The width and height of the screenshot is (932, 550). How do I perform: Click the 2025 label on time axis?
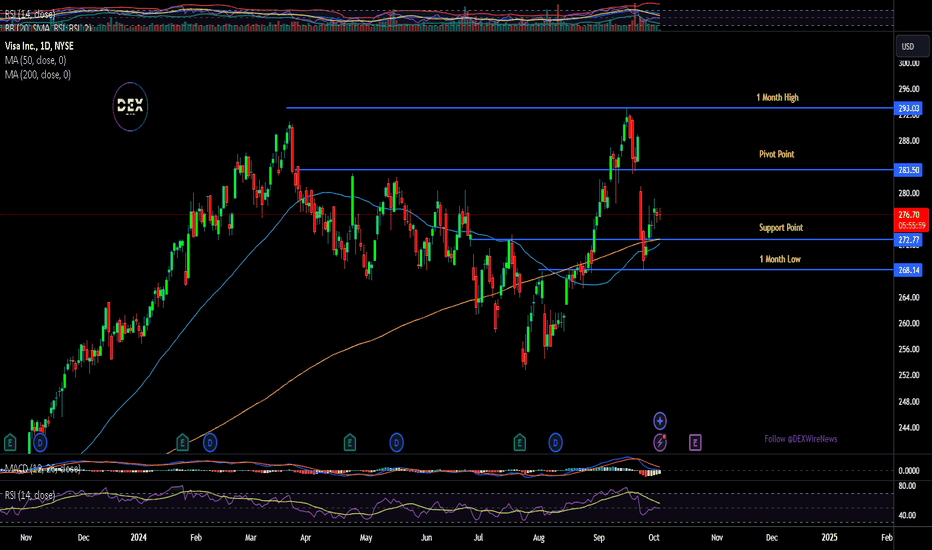click(829, 538)
